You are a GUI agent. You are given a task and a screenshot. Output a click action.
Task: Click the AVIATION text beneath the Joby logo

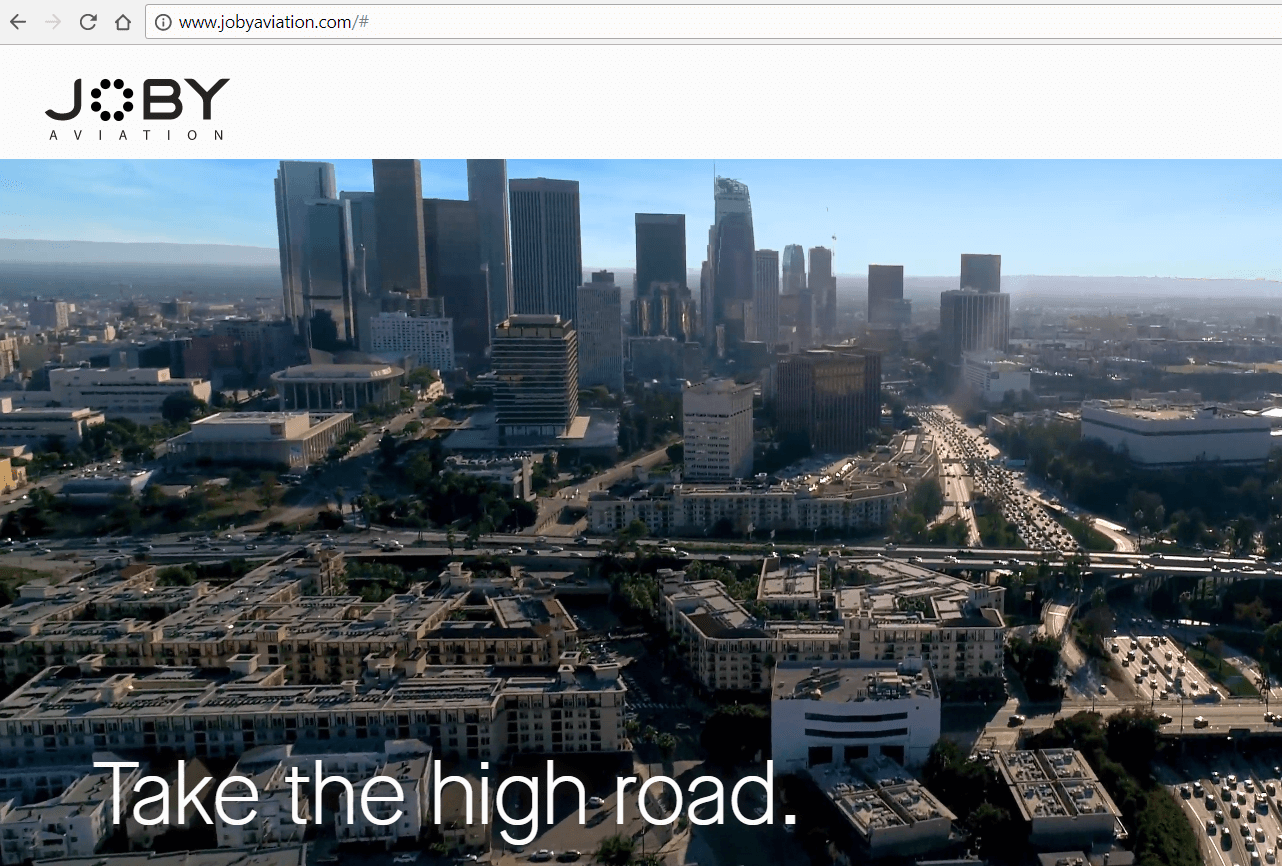coord(136,135)
